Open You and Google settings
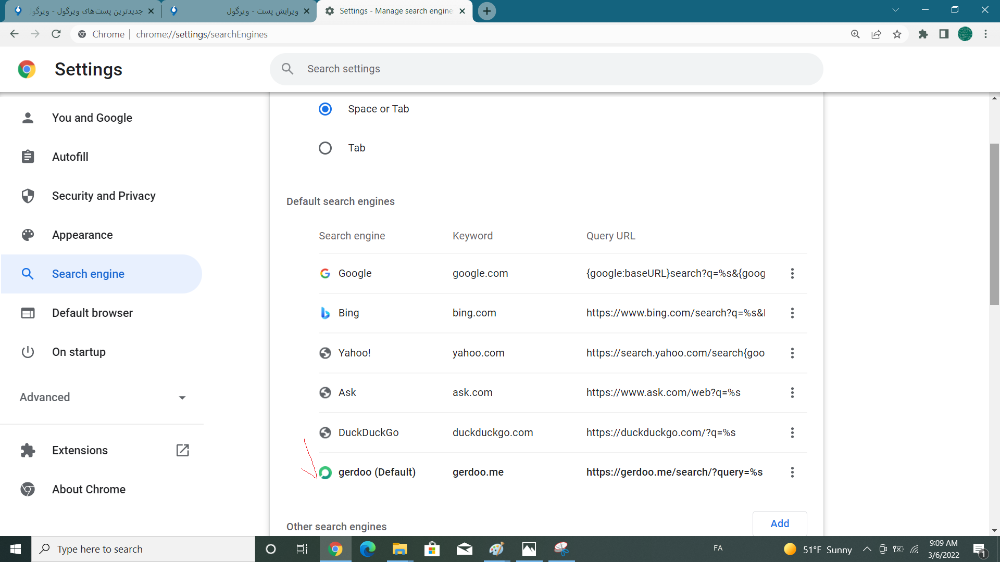1000x562 pixels. tap(92, 118)
